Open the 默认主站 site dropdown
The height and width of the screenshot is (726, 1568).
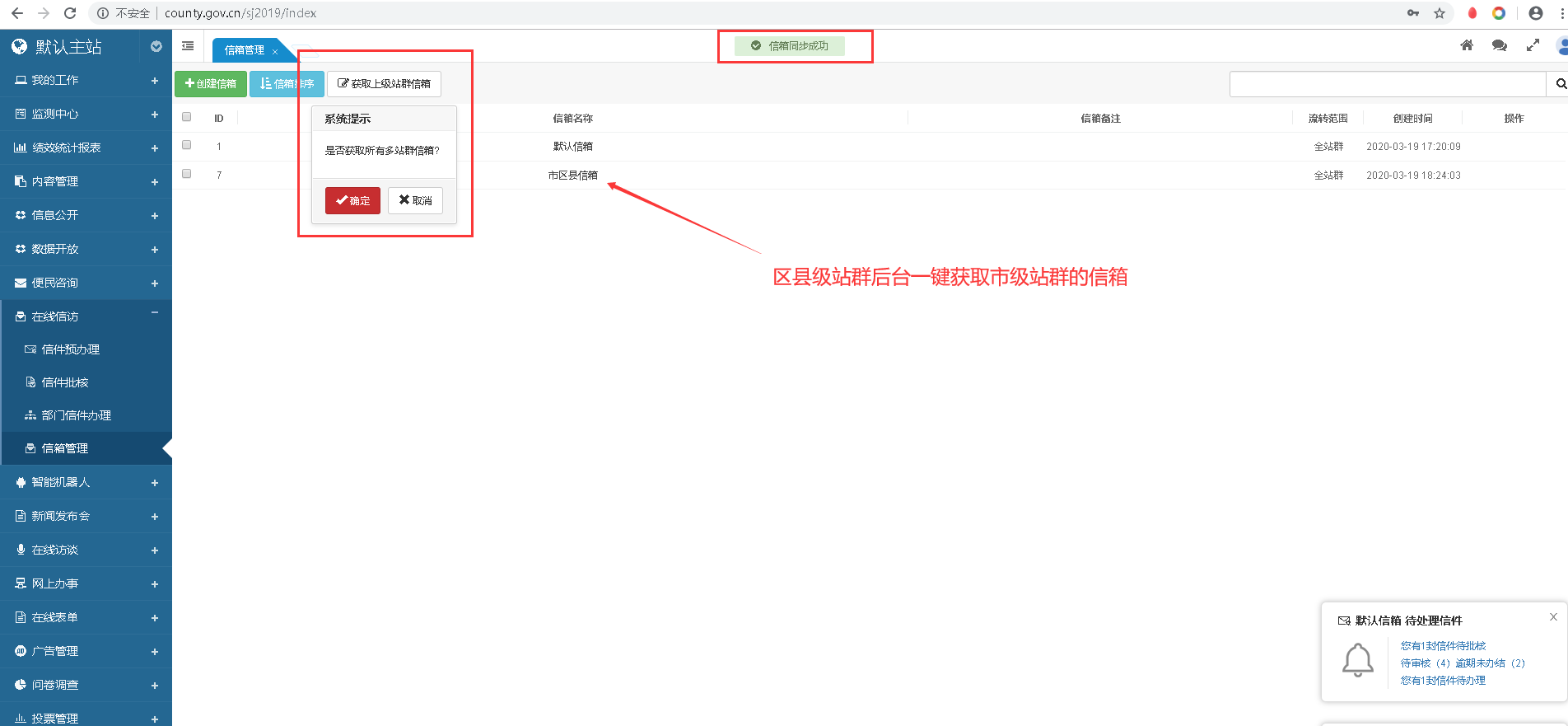point(156,47)
